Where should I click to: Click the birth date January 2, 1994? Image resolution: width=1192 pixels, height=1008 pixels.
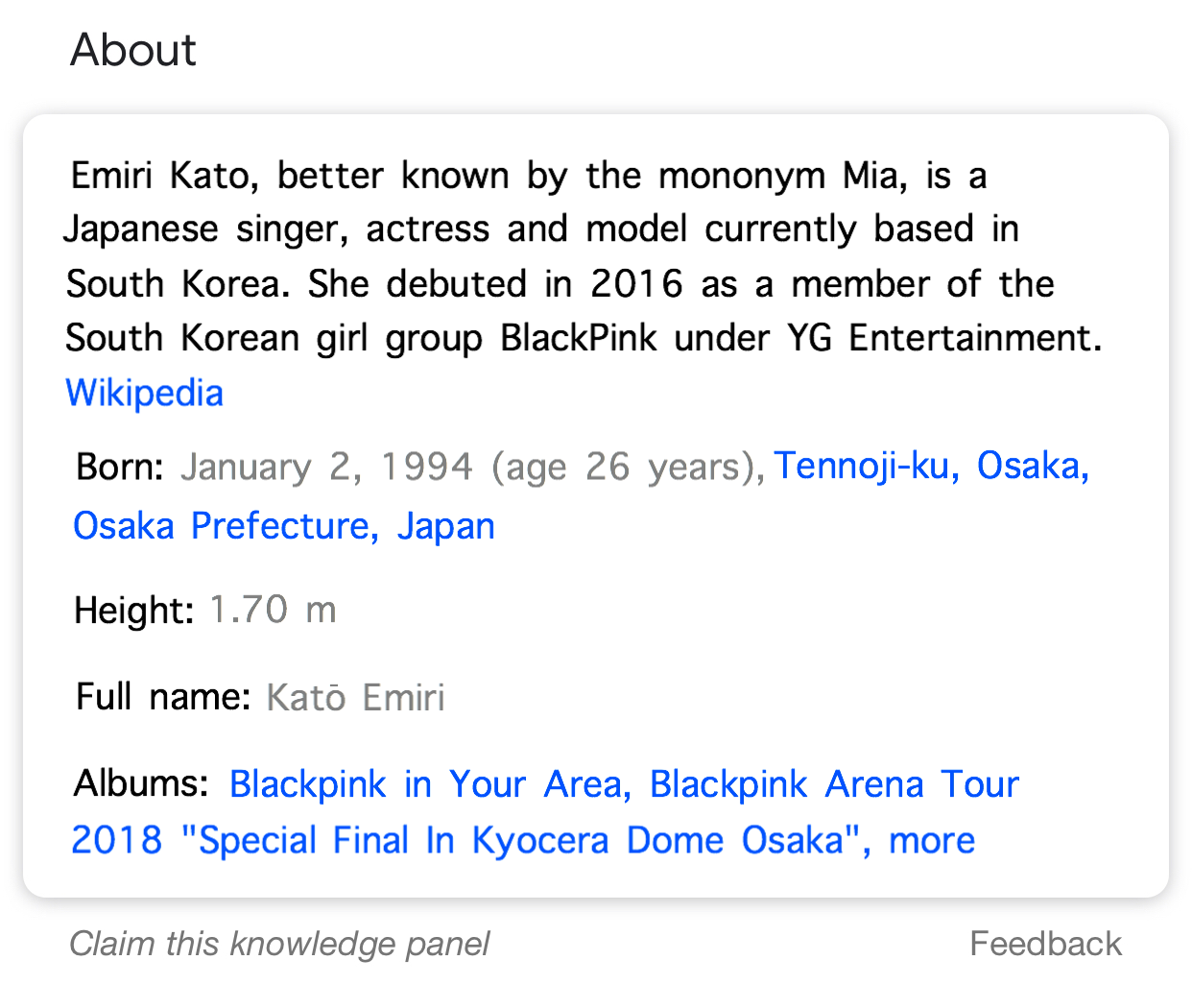(x=327, y=467)
